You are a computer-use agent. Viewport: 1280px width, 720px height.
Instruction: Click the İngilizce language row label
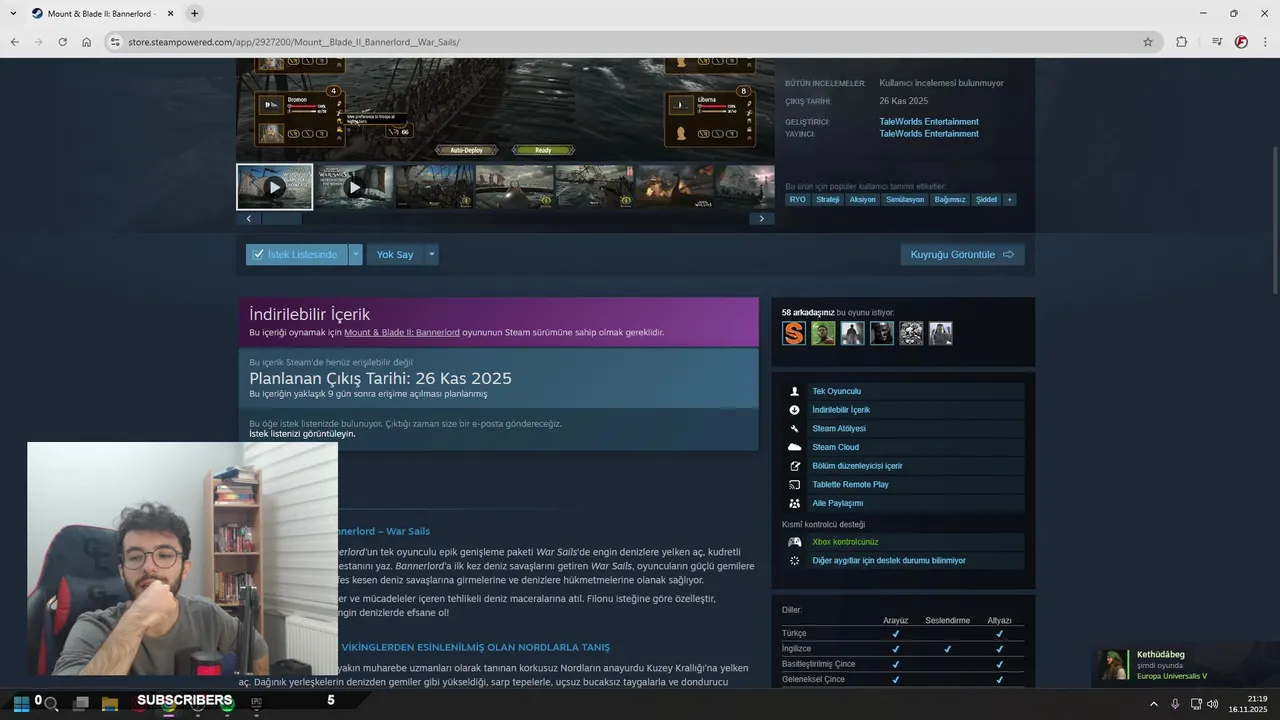click(796, 648)
